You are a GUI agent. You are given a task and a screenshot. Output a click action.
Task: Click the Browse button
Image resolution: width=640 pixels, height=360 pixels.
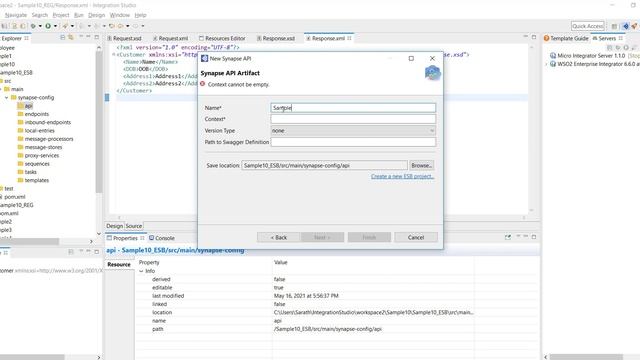coord(421,165)
